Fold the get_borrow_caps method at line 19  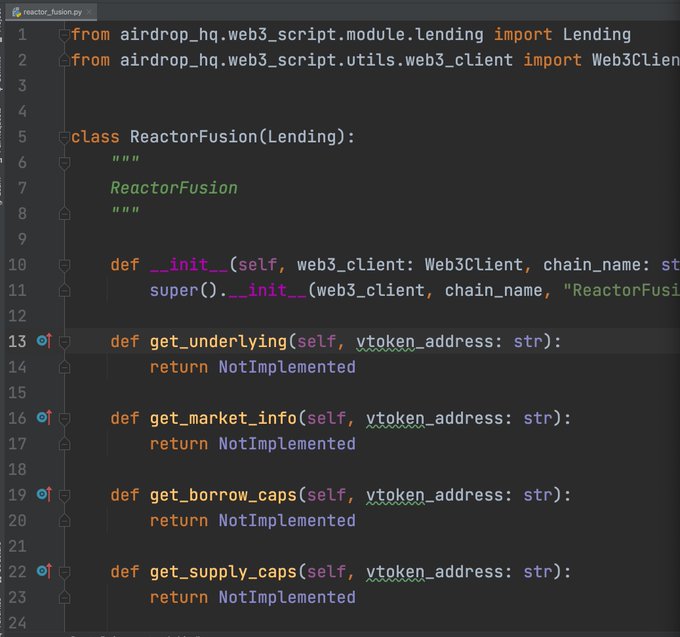click(x=64, y=495)
